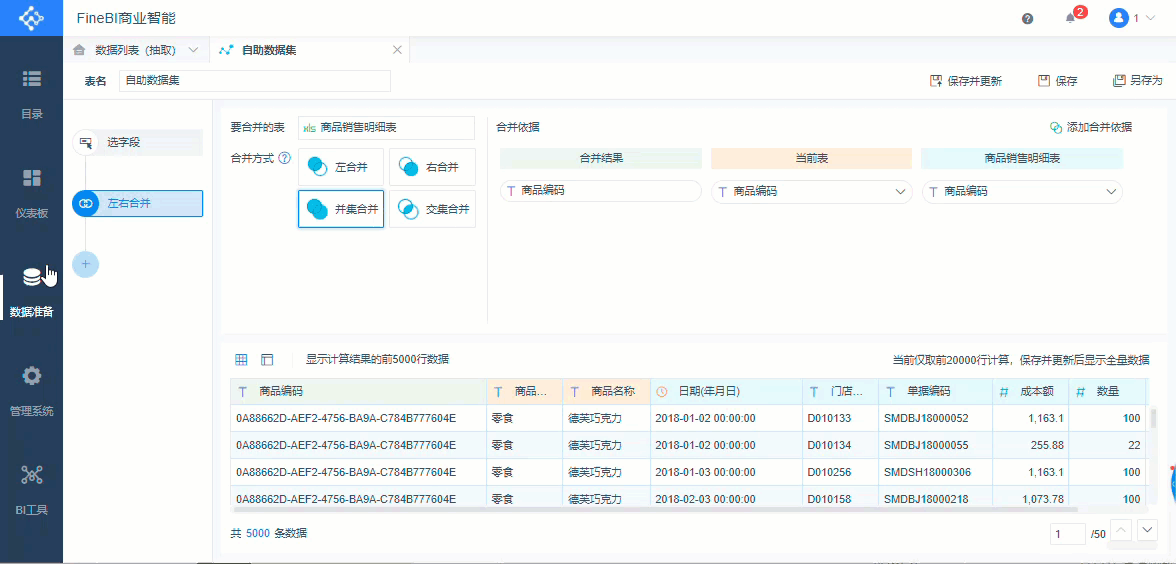This screenshot has height=564, width=1176.
Task: Open 数据准备 in the sidebar
Action: tap(32, 292)
